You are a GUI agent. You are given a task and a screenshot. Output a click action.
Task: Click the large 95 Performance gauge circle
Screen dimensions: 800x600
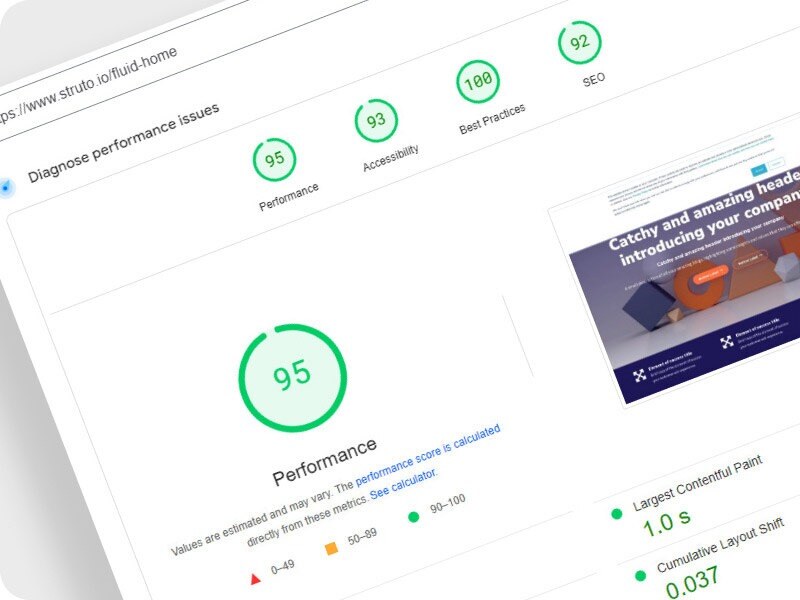coord(292,376)
